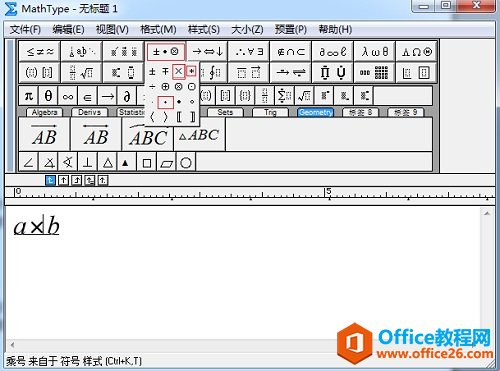Image resolution: width=500 pixels, height=371 pixels.
Task: Switch to the Trig tab
Action: tap(270, 112)
